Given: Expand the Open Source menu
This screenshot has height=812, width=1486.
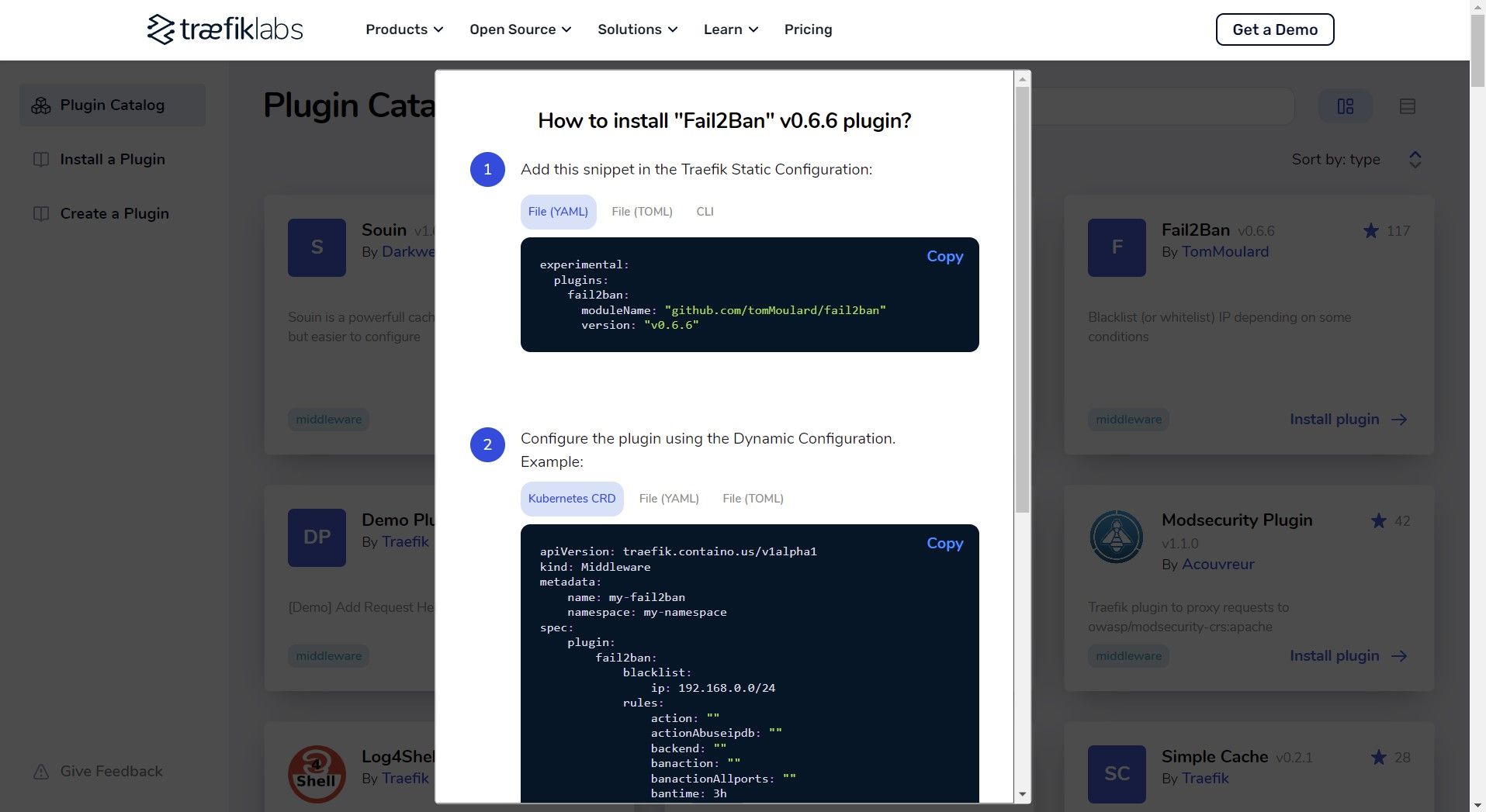Looking at the screenshot, I should click(x=521, y=29).
